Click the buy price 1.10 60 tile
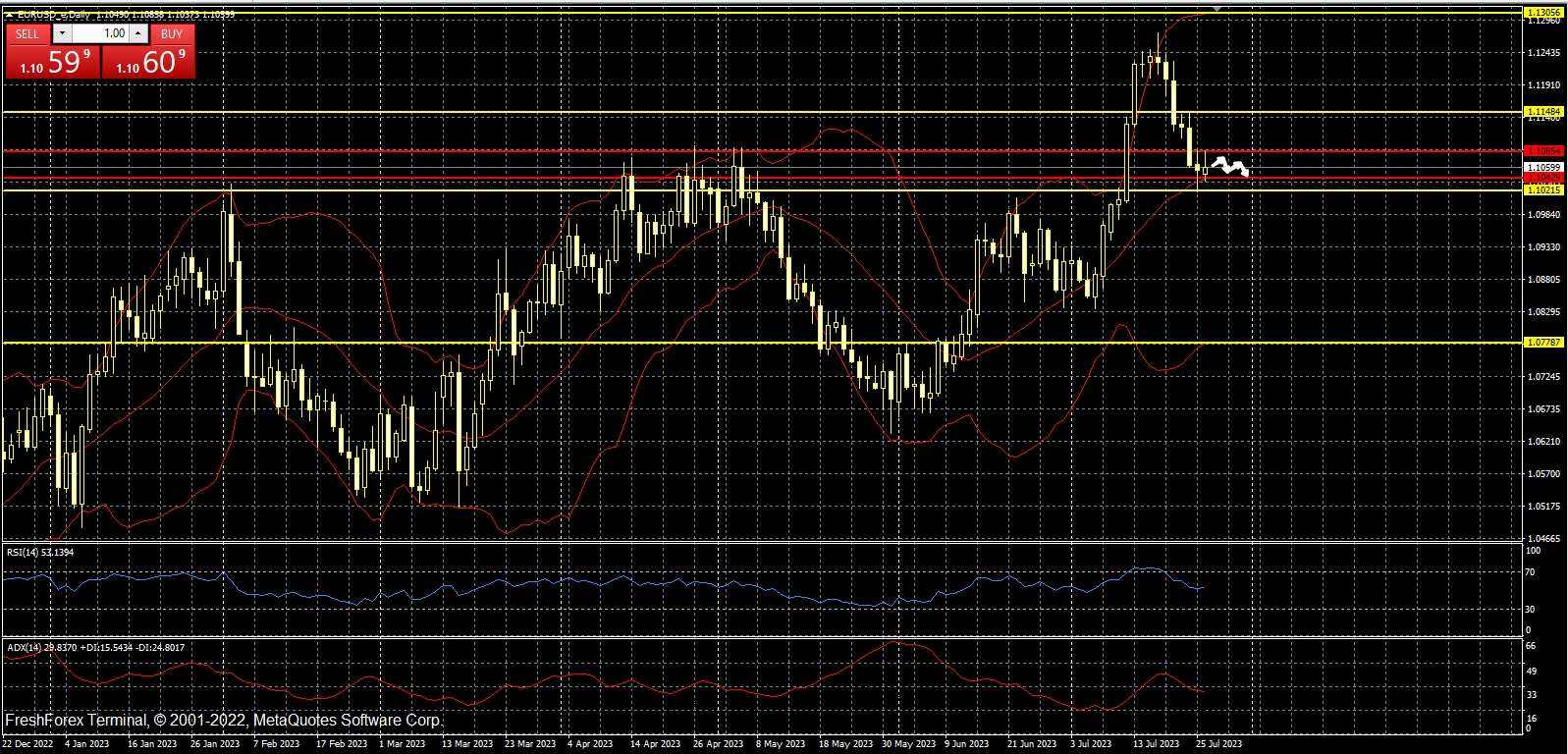 click(149, 63)
